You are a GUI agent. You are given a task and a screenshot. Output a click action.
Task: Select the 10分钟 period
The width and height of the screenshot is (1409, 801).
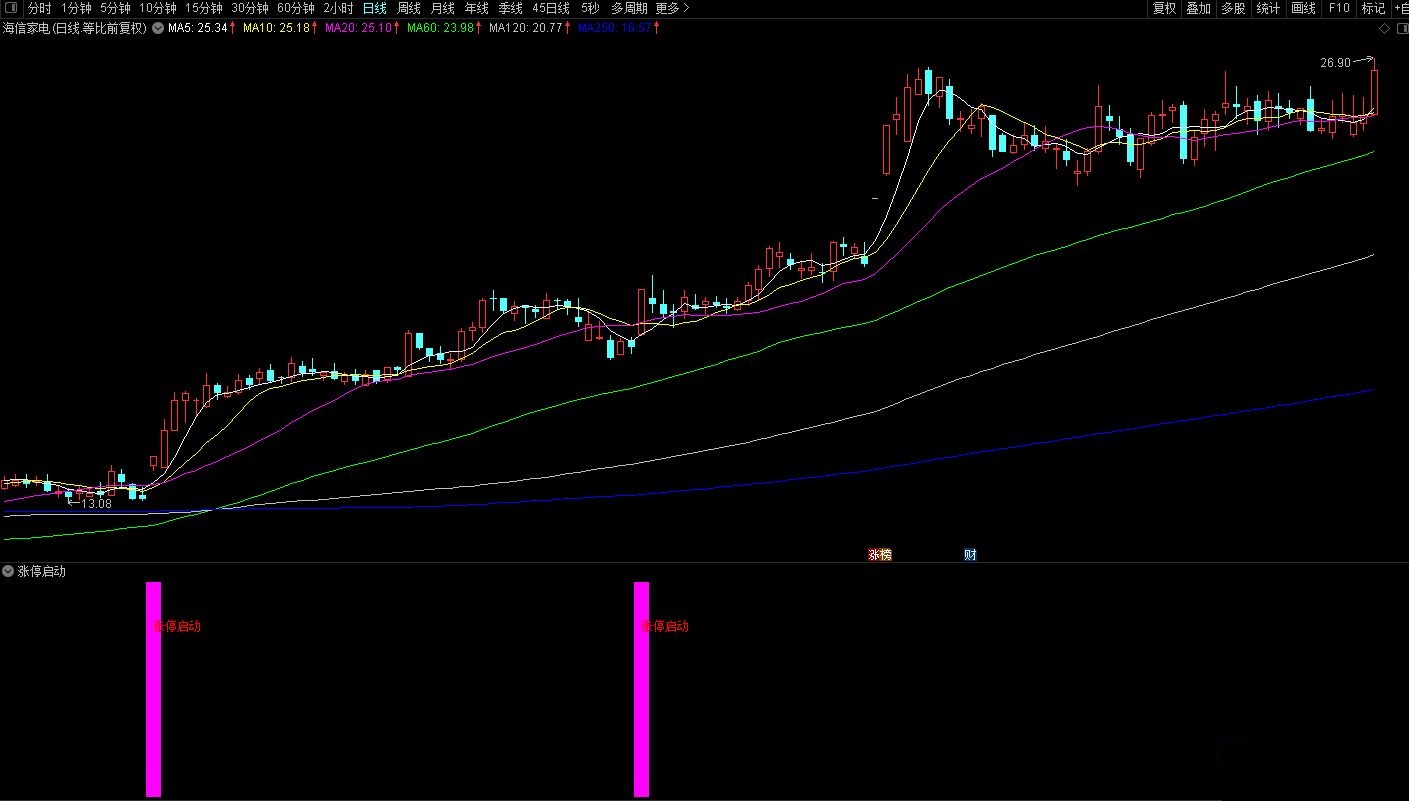coord(157,8)
